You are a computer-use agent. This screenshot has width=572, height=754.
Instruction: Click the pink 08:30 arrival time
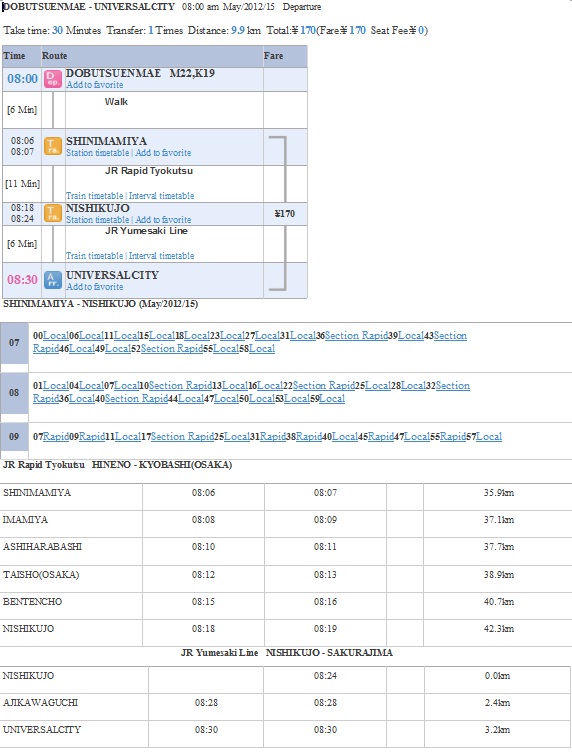(x=22, y=279)
